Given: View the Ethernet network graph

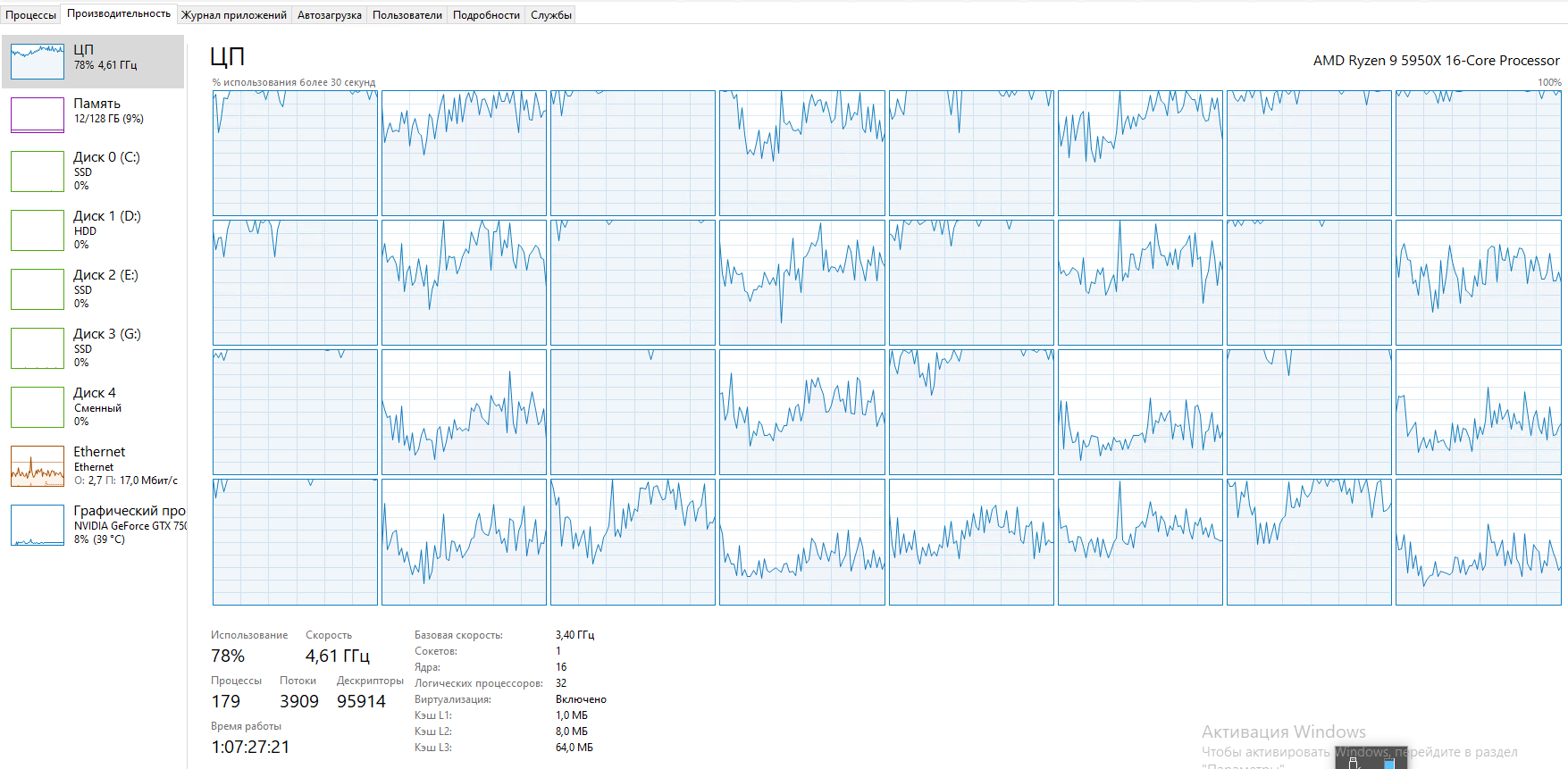Looking at the screenshot, I should click(x=93, y=465).
